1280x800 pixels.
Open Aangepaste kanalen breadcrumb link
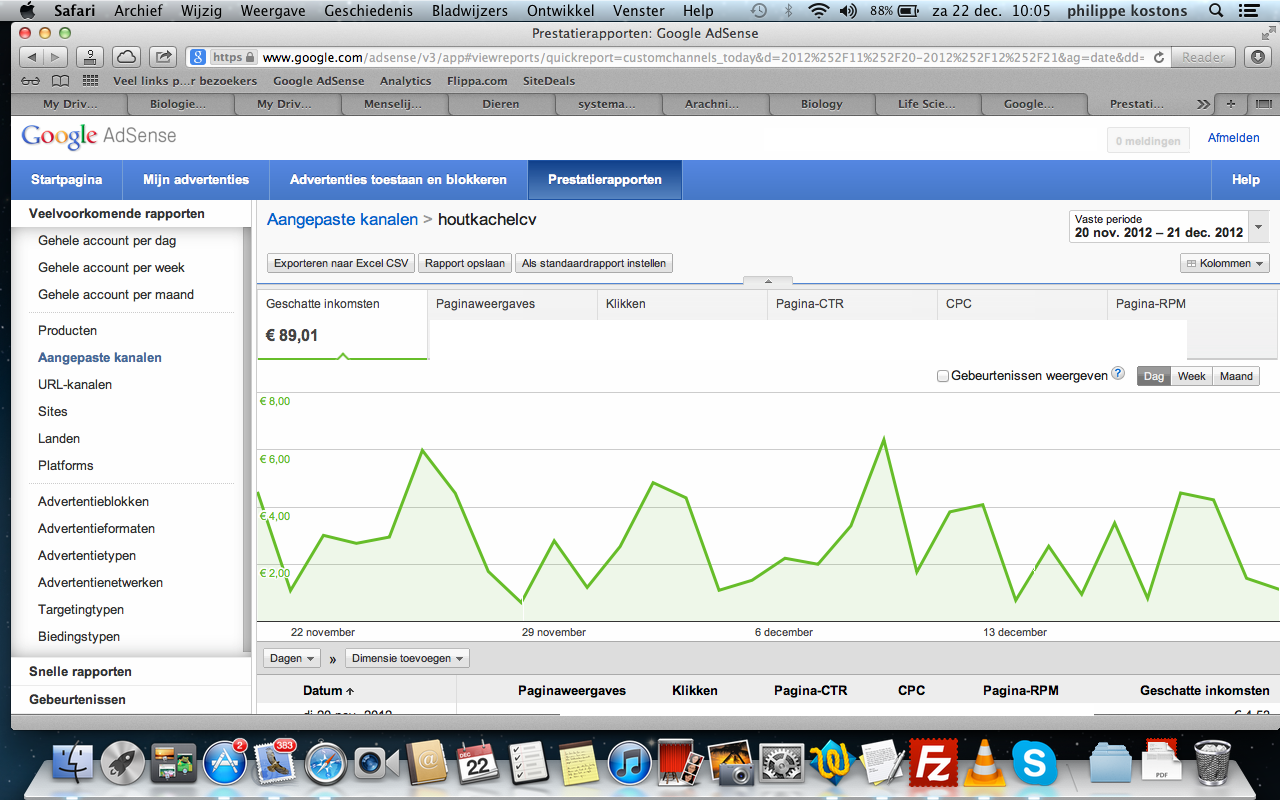coord(342,219)
